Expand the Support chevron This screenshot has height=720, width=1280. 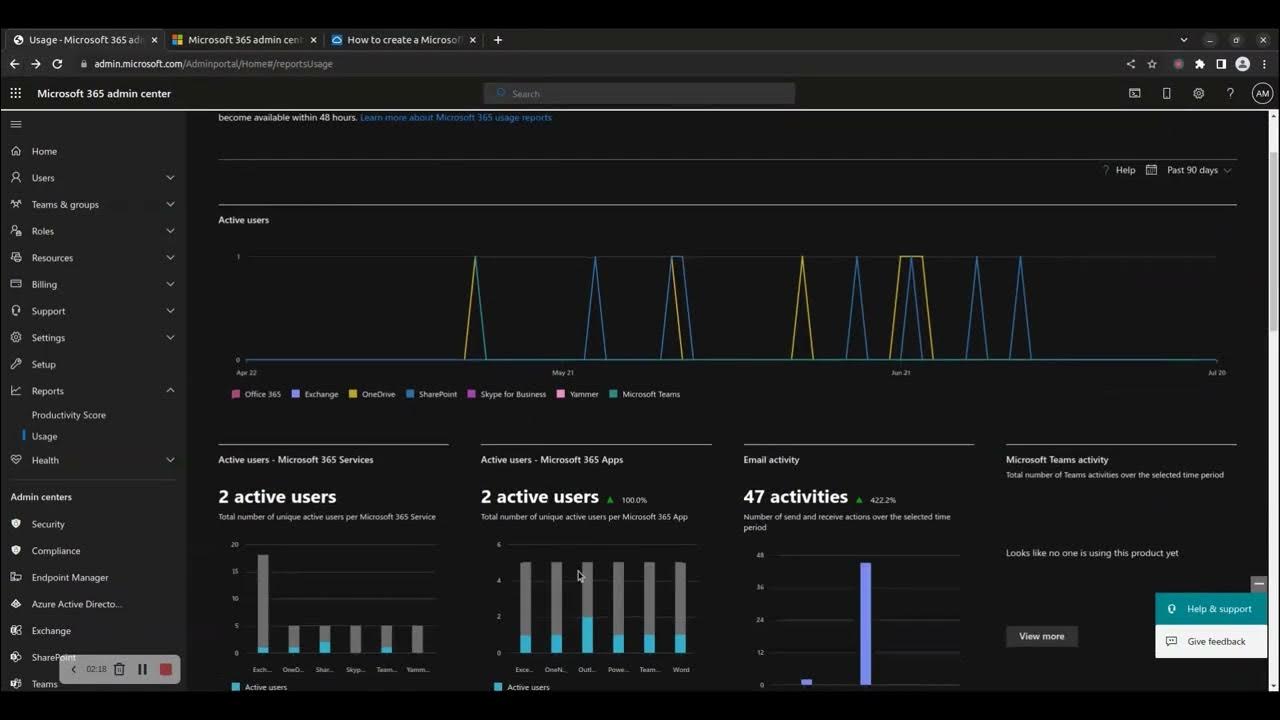click(x=170, y=311)
